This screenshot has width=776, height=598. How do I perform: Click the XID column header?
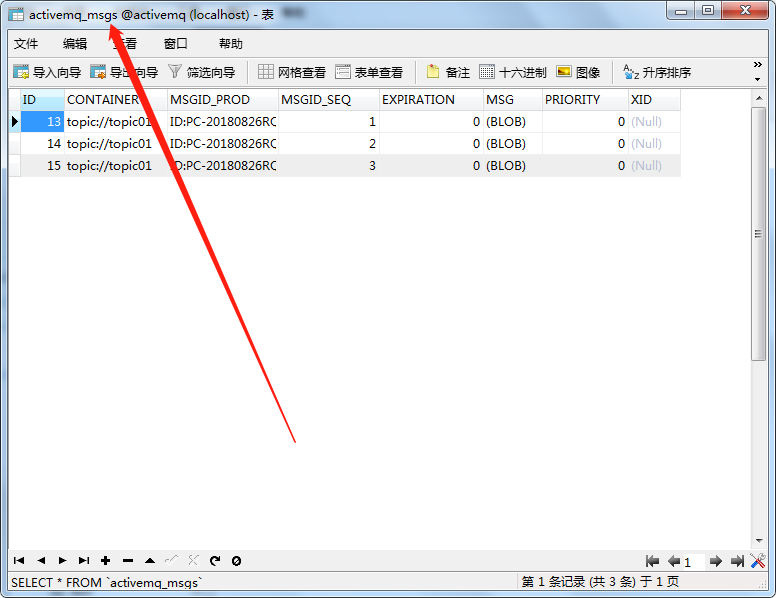(655, 100)
